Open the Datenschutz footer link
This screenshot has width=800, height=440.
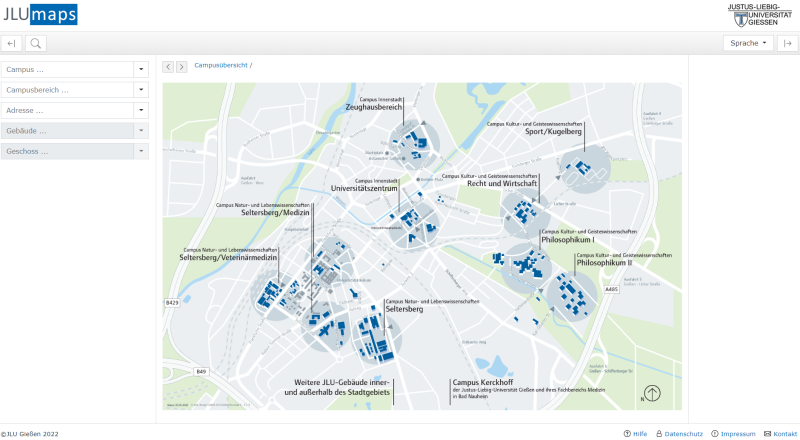(679, 434)
